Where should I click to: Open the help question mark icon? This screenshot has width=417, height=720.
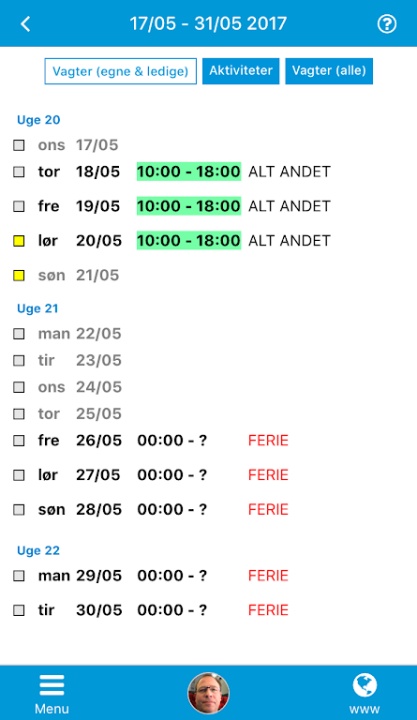pos(387,24)
